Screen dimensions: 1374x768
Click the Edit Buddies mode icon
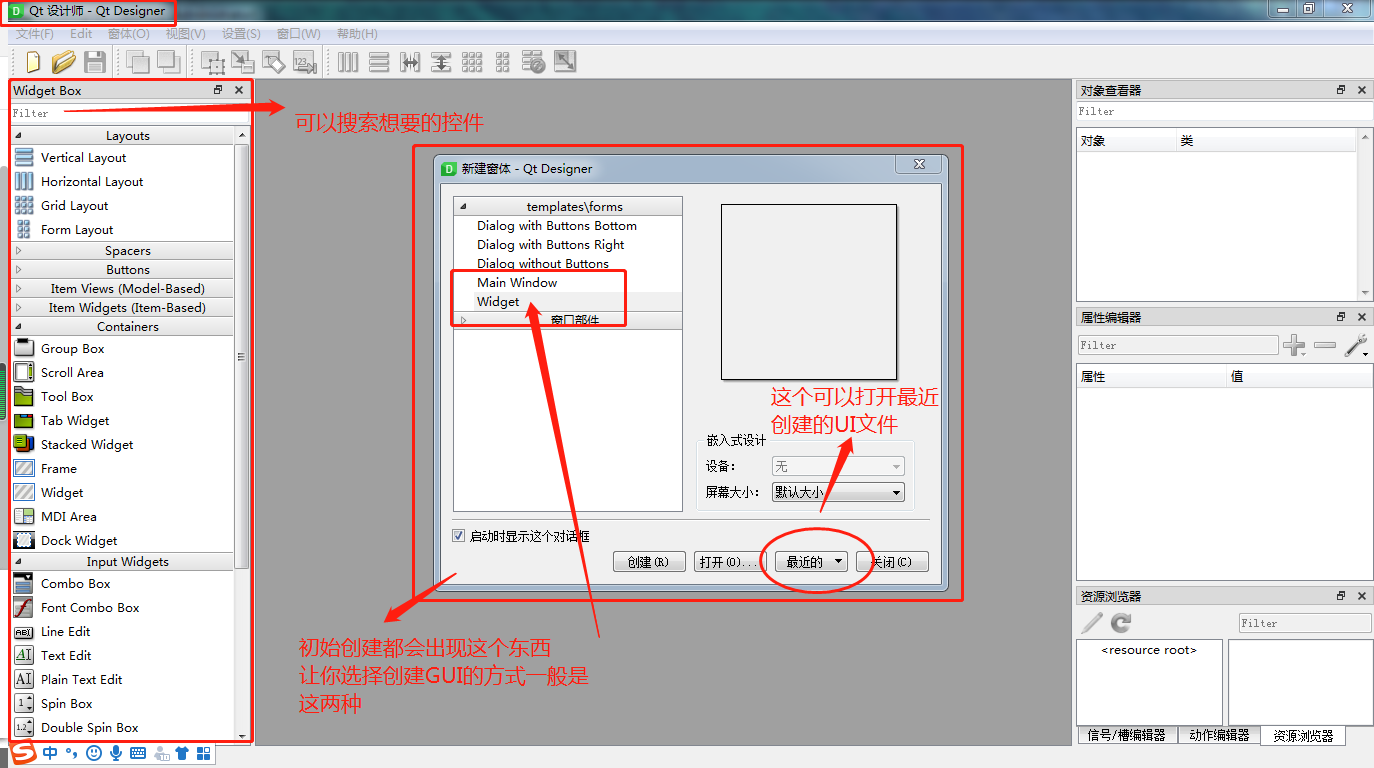[x=273, y=62]
